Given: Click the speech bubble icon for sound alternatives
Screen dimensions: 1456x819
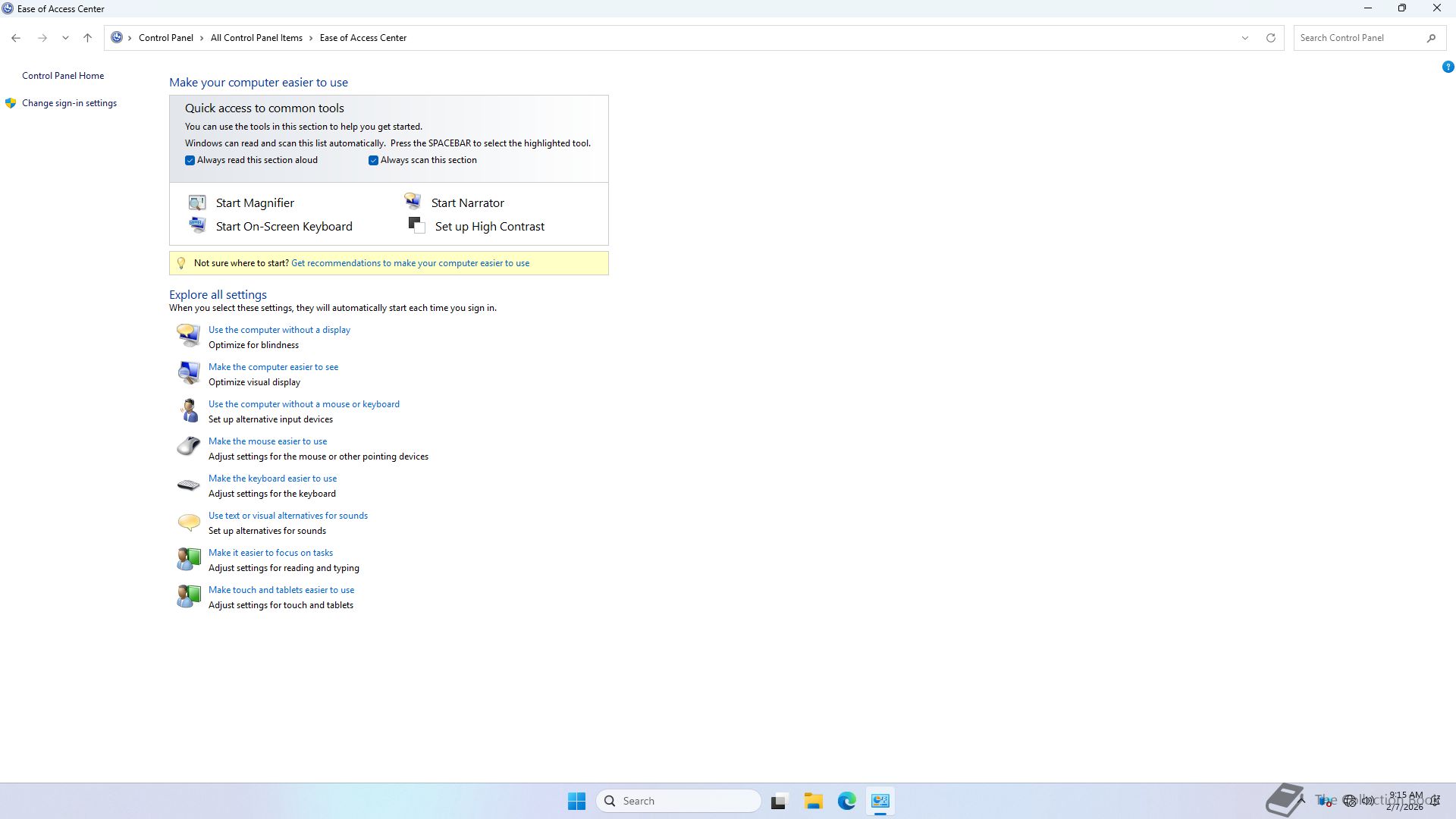Looking at the screenshot, I should [x=188, y=522].
